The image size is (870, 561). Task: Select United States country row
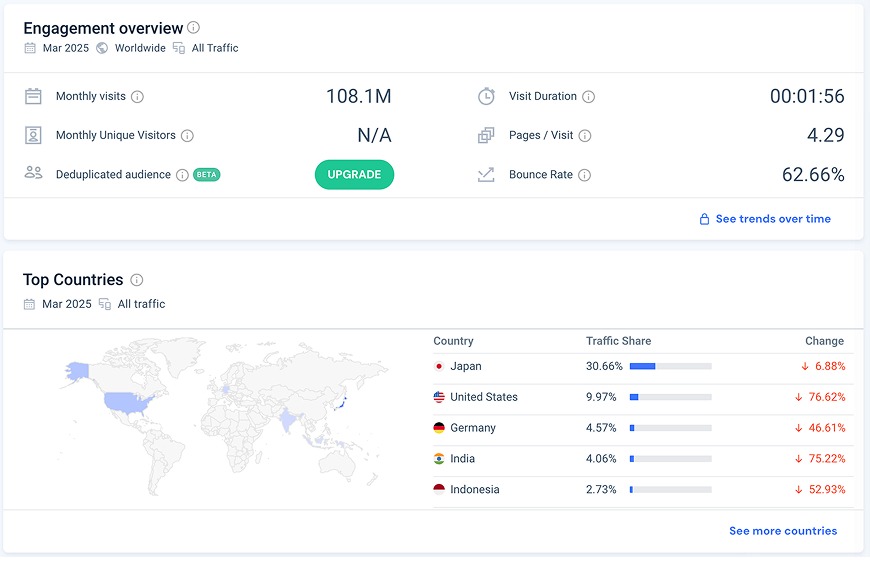[483, 397]
